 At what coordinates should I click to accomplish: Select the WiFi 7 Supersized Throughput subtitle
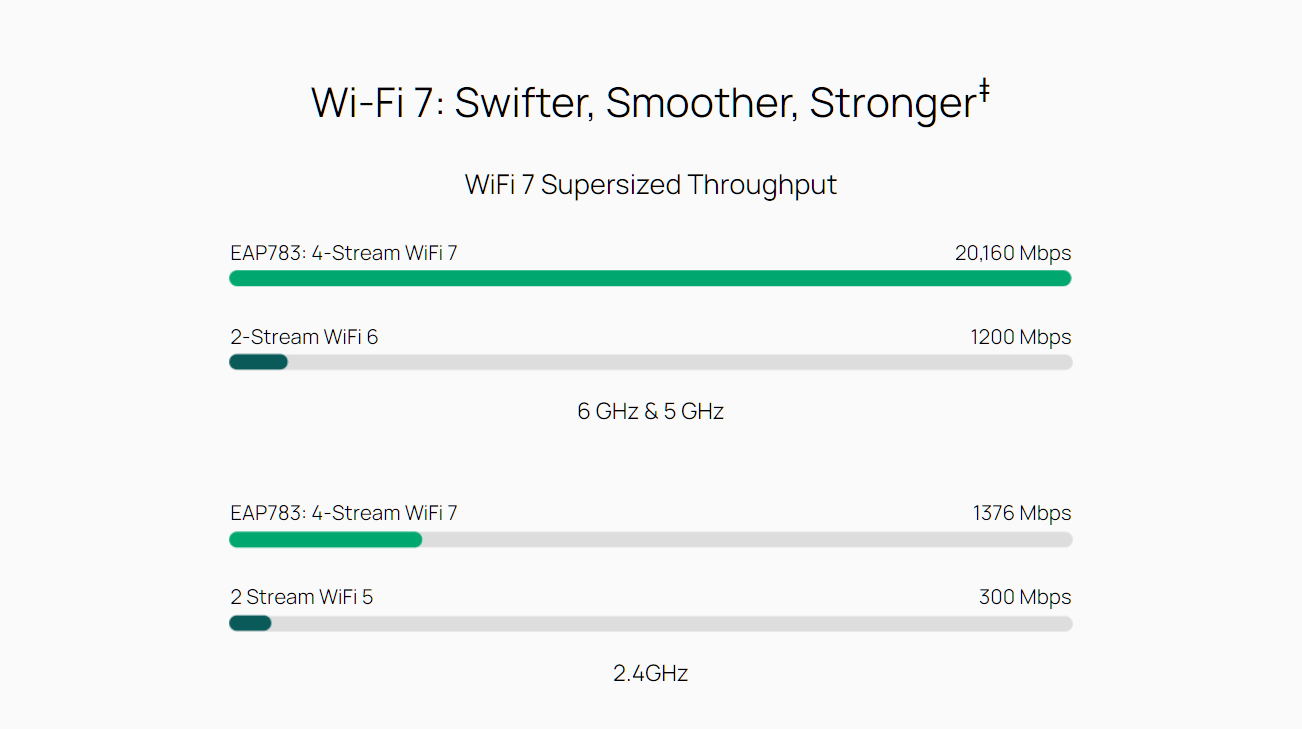pos(651,185)
